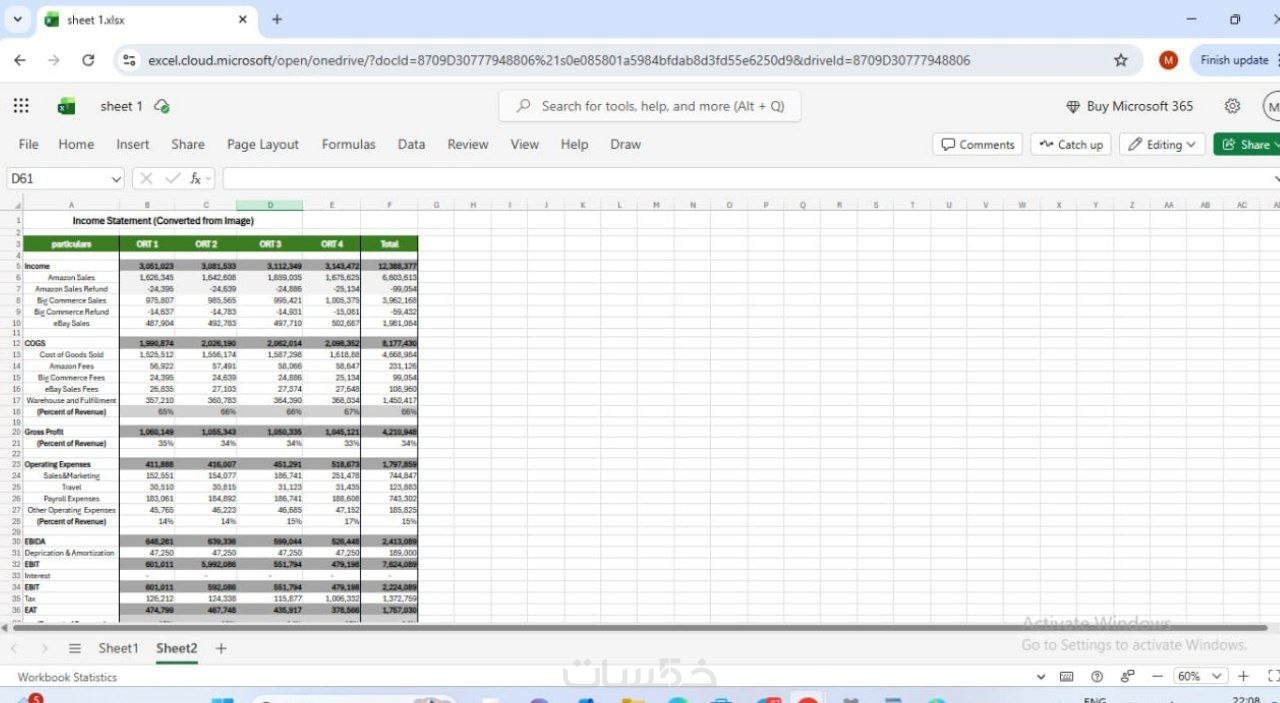Open the Editing mode dropdown
The width and height of the screenshot is (1280, 703).
coord(1162,145)
